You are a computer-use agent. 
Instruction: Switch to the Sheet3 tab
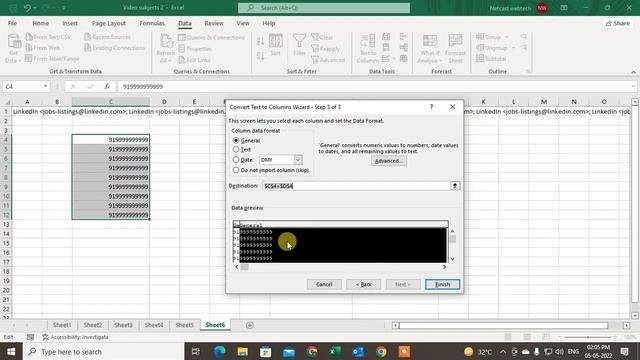pos(123,325)
